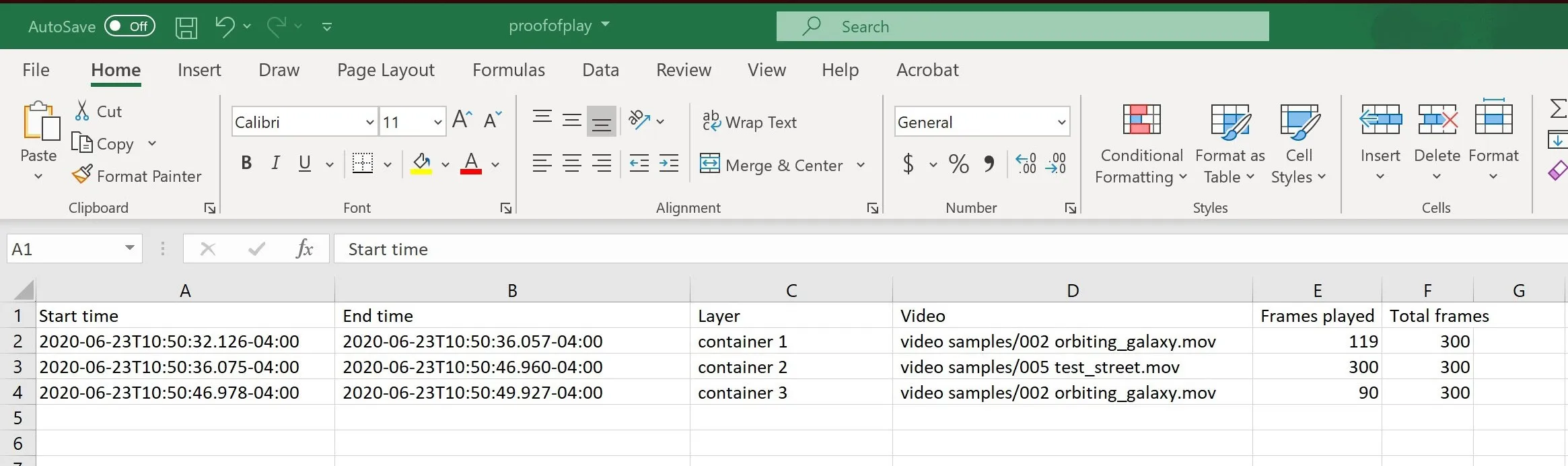
Task: Click the Cut scissors icon
Action: pyautogui.click(x=82, y=110)
